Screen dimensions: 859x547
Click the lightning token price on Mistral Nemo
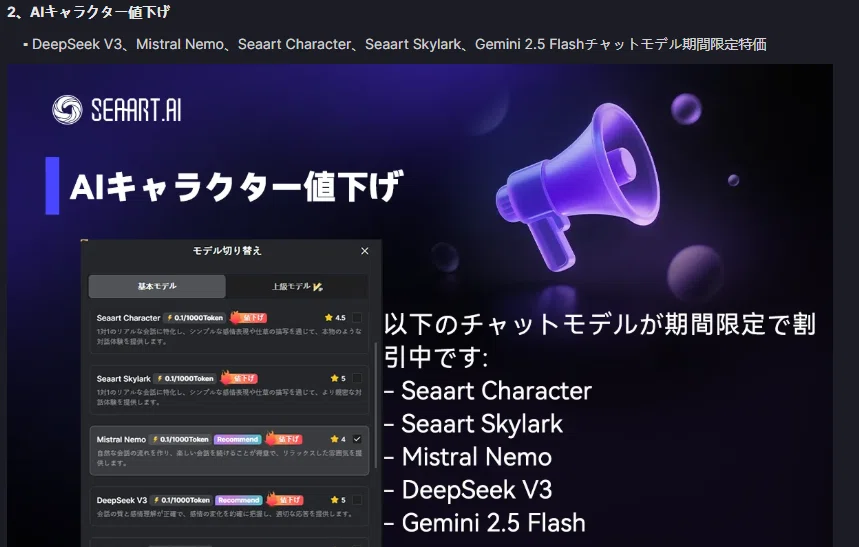coord(181,440)
